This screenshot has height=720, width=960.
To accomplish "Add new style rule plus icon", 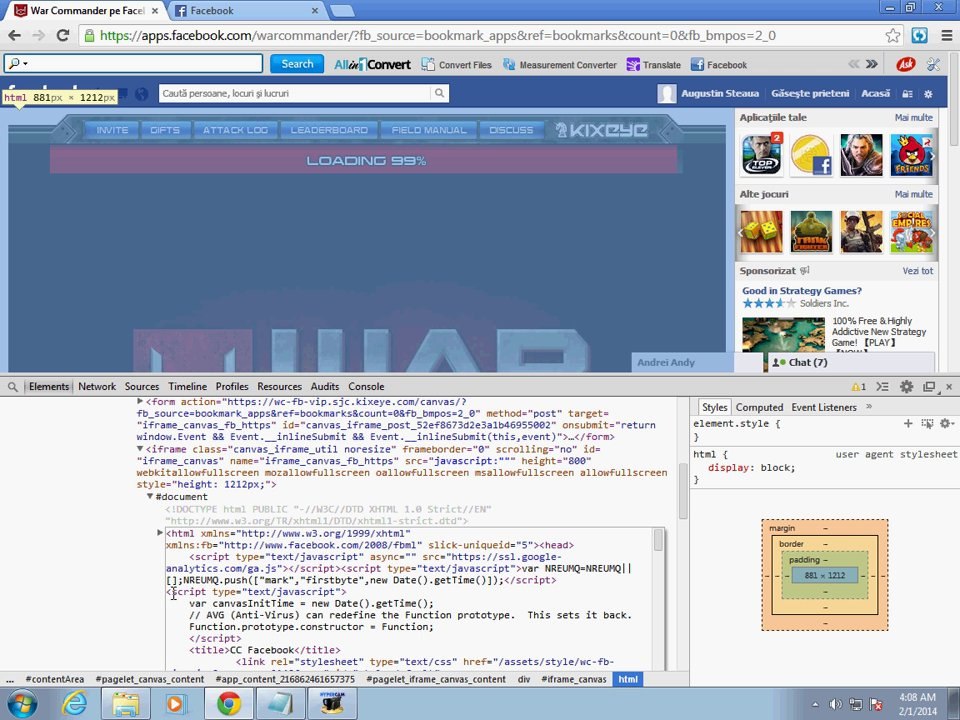I will [x=908, y=423].
